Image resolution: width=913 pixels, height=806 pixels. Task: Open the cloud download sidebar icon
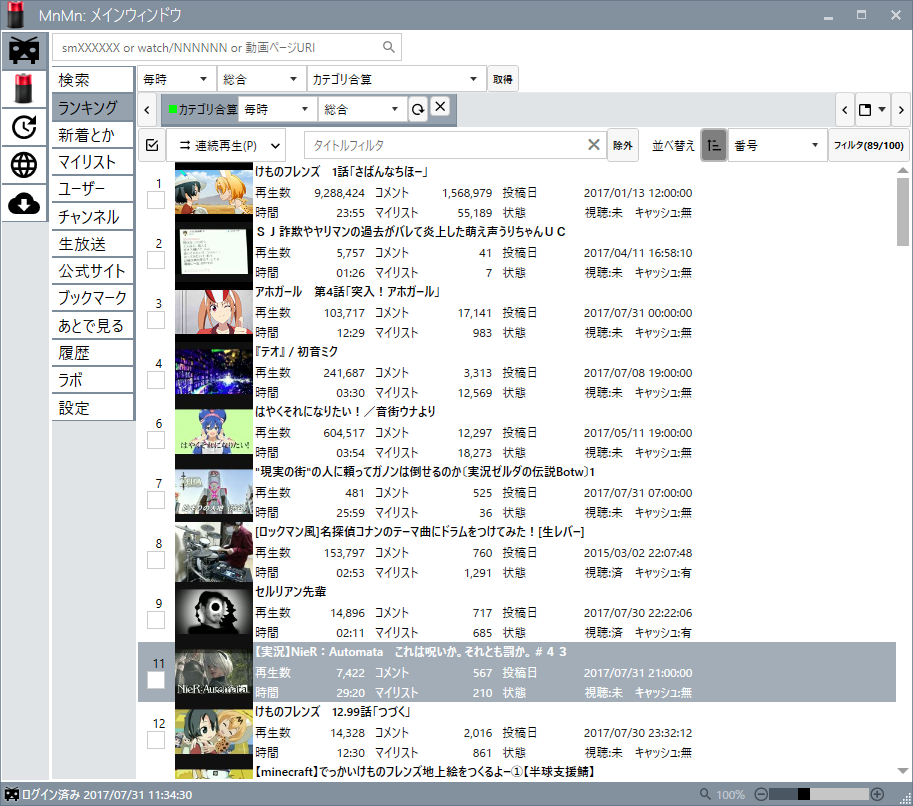point(24,203)
